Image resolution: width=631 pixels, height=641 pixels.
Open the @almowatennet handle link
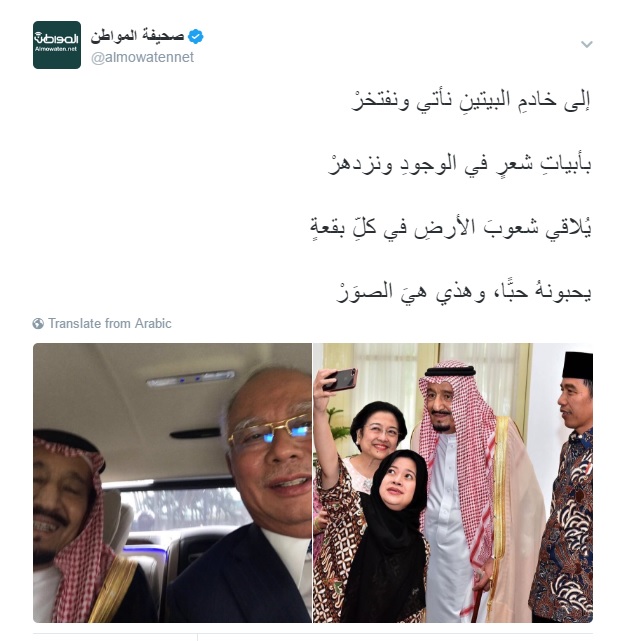(x=142, y=57)
